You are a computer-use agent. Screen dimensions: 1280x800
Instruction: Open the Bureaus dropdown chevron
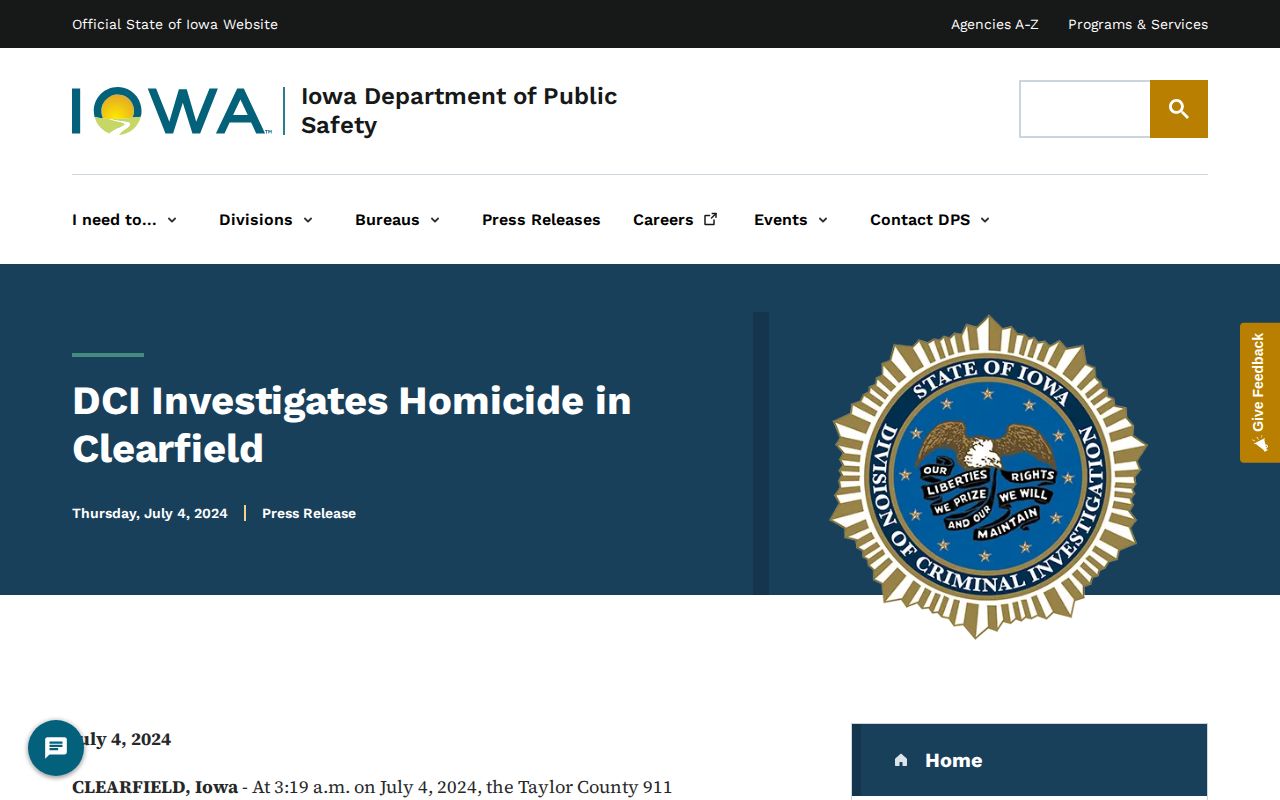(x=435, y=220)
